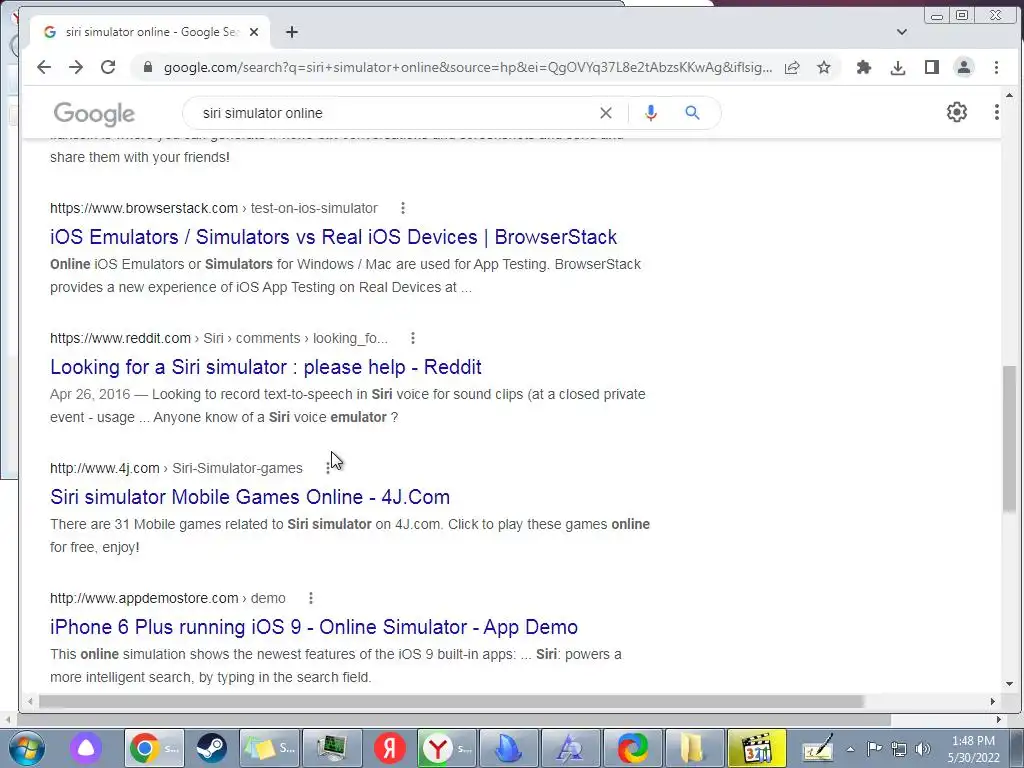The image size is (1024, 768).
Task: Open Chrome profile avatar
Action: (x=964, y=67)
